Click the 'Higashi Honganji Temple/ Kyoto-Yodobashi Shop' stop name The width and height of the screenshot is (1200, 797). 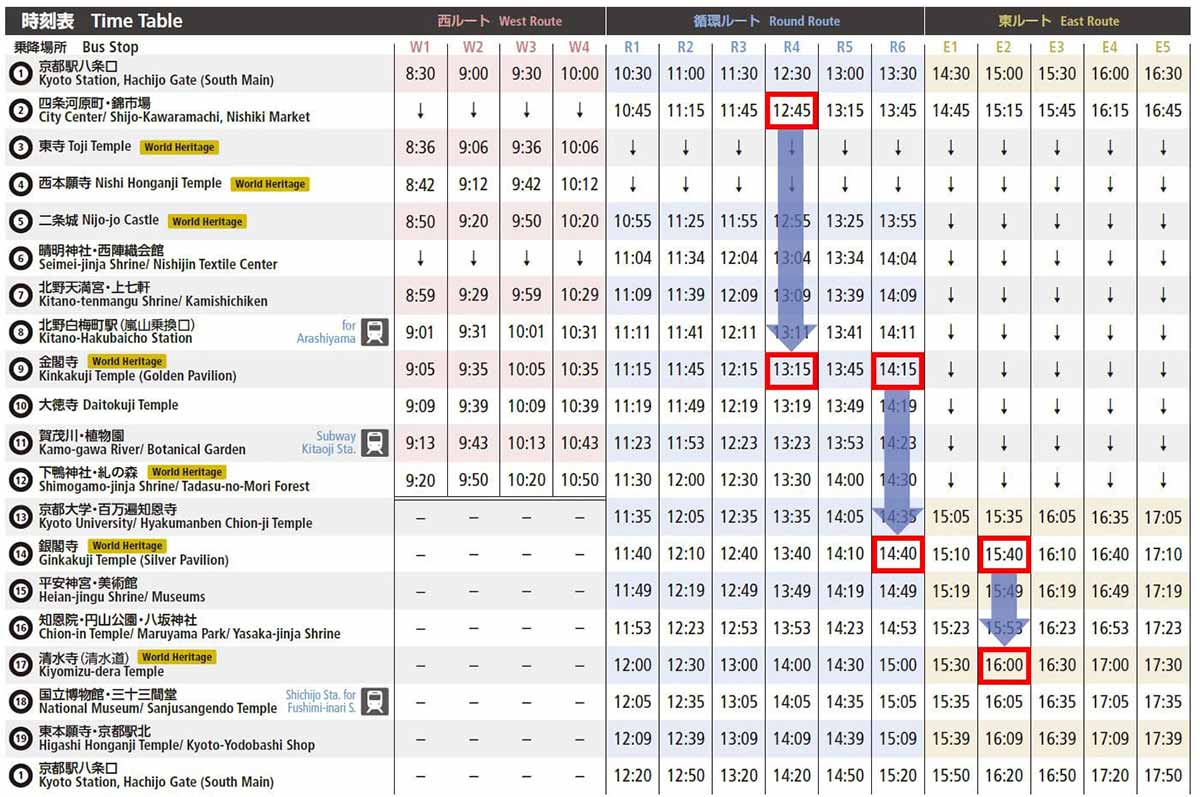pyautogui.click(x=177, y=745)
